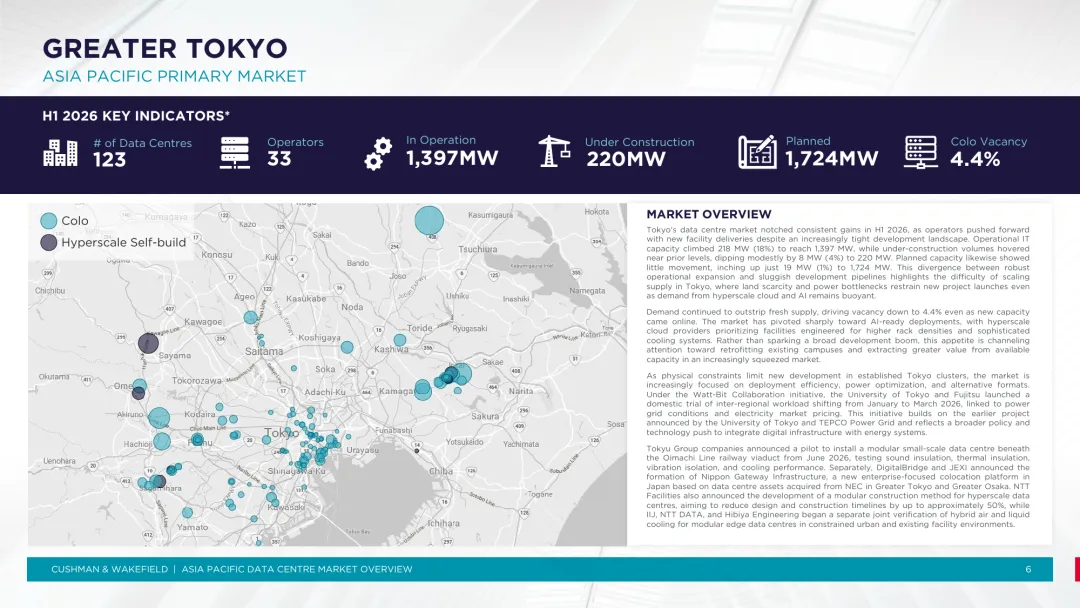This screenshot has height=608, width=1080.
Task: Click the Under Construction label
Action: pos(640,142)
